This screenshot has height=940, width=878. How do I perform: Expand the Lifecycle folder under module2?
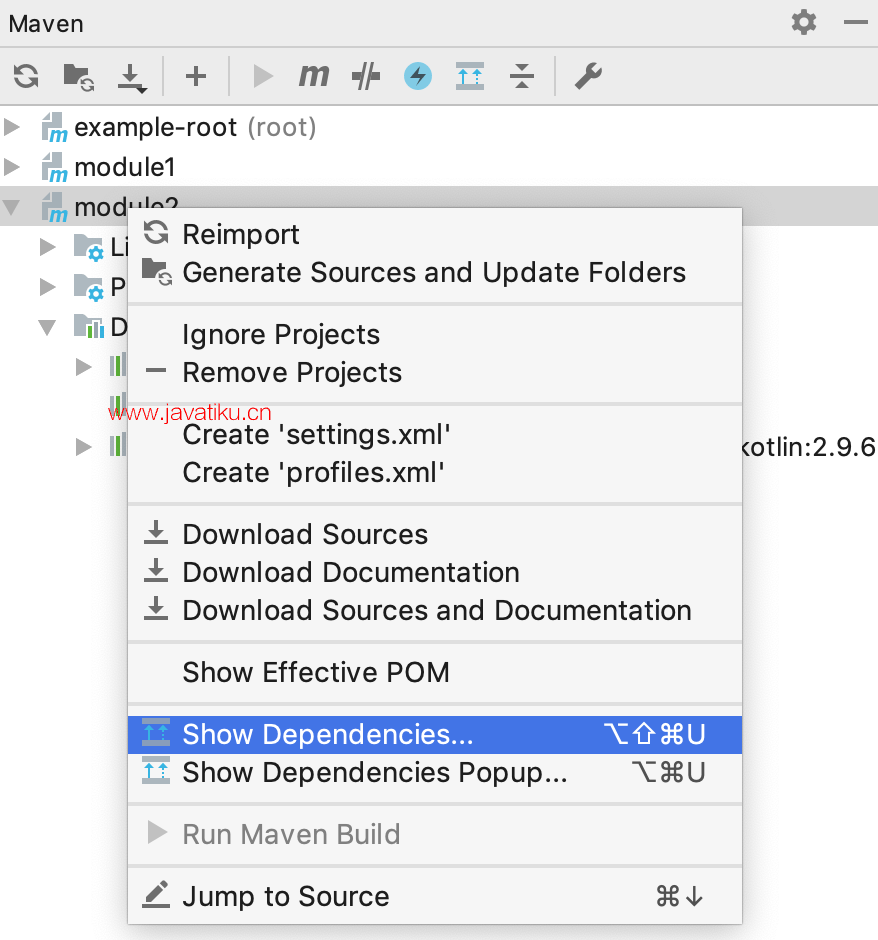(x=47, y=246)
